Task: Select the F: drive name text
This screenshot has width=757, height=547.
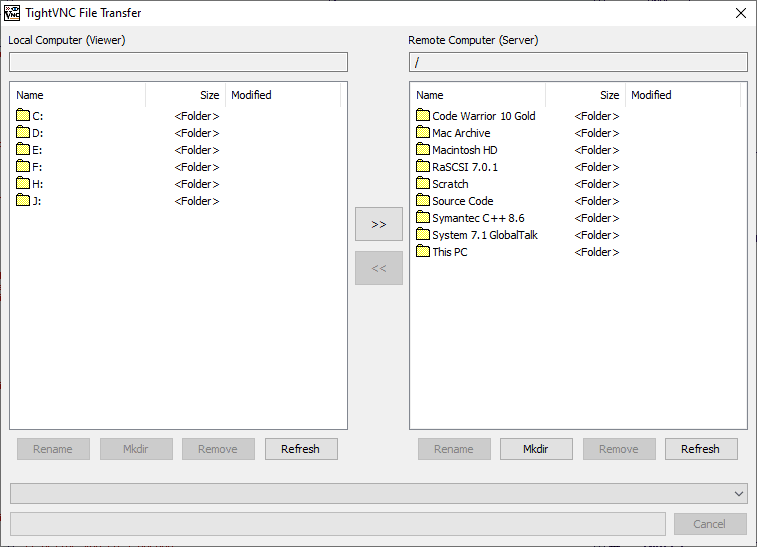Action: point(37,167)
